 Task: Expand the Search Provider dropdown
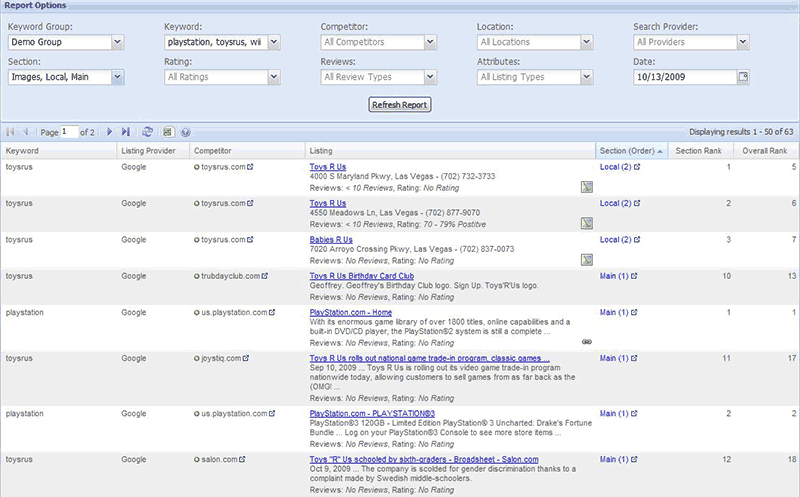743,42
